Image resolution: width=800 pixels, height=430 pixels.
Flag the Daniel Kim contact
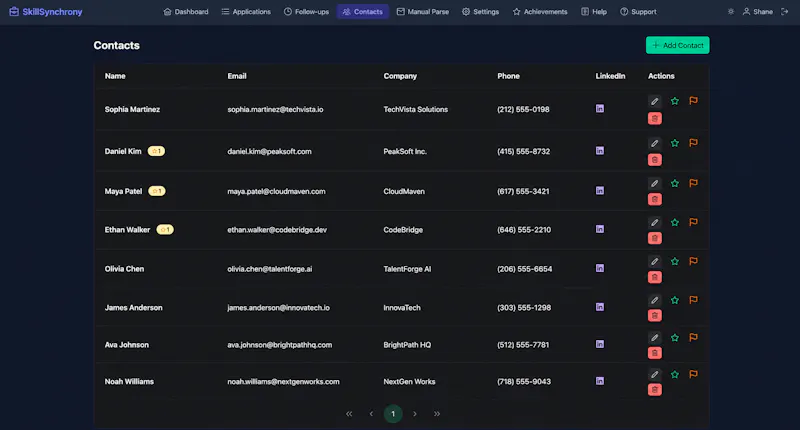coord(693,143)
